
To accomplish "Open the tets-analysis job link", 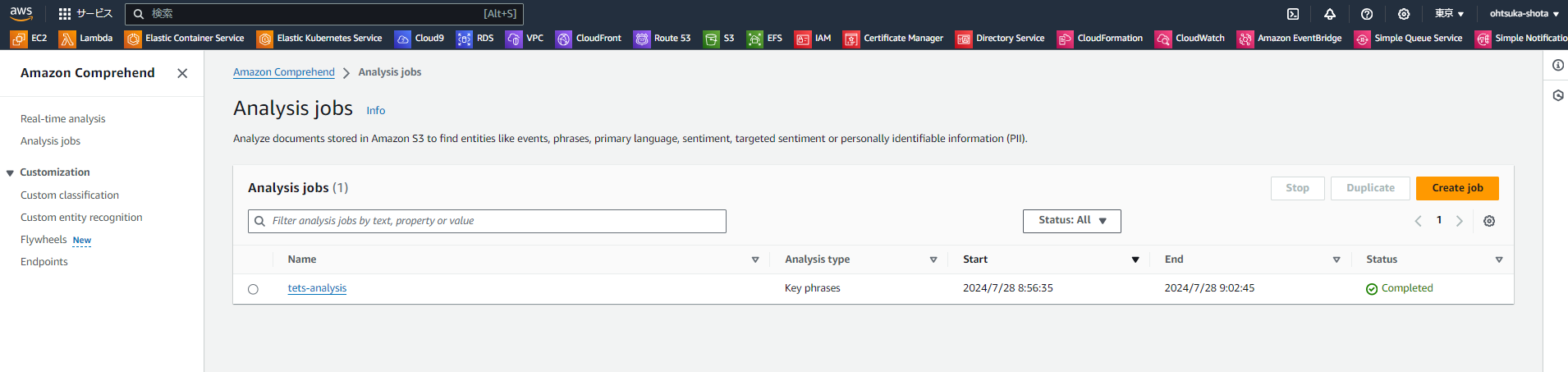I will point(317,288).
